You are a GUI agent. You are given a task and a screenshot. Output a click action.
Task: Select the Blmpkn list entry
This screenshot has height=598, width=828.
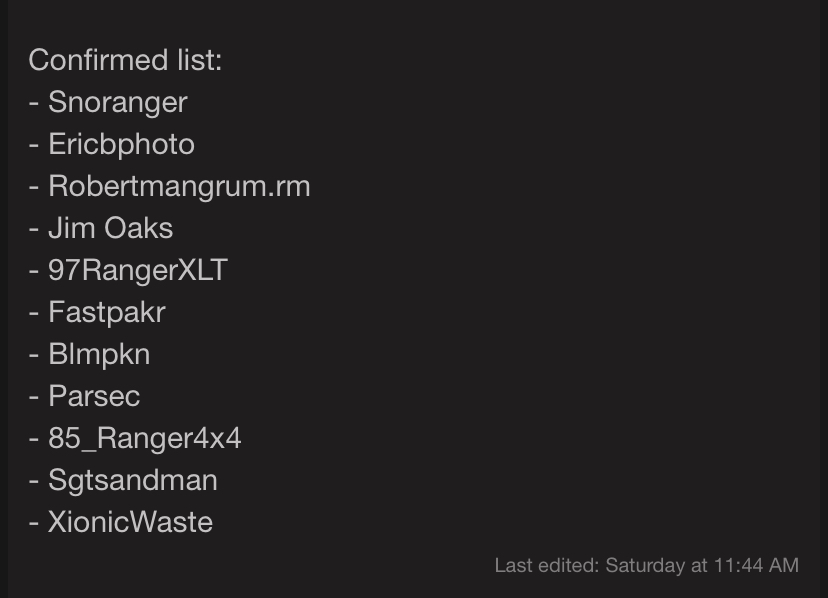tap(99, 354)
